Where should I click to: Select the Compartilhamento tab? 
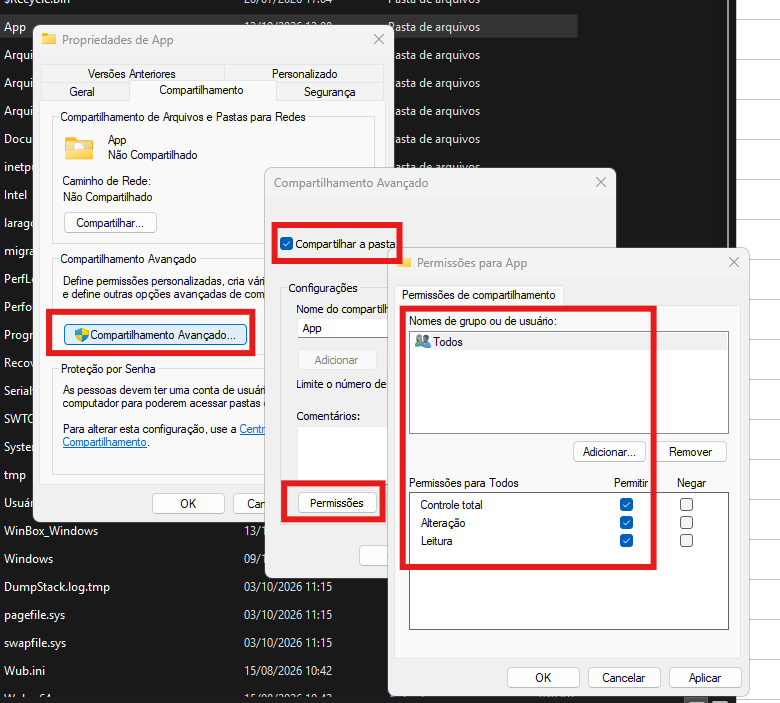[x=201, y=90]
